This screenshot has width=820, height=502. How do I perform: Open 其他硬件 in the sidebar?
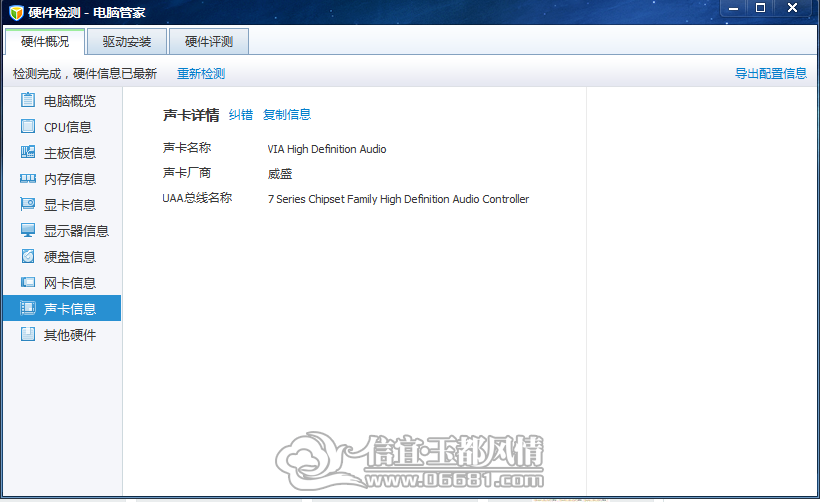pyautogui.click(x=62, y=335)
